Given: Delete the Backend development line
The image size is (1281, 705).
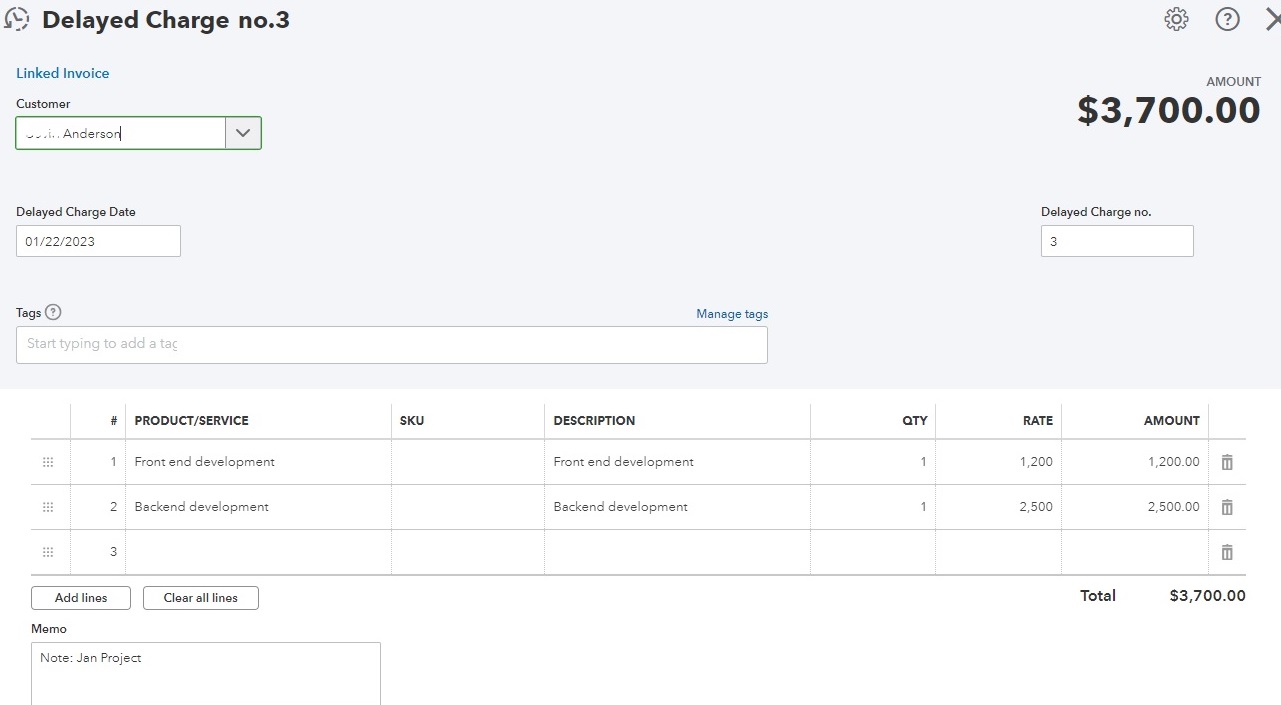Looking at the screenshot, I should point(1227,507).
